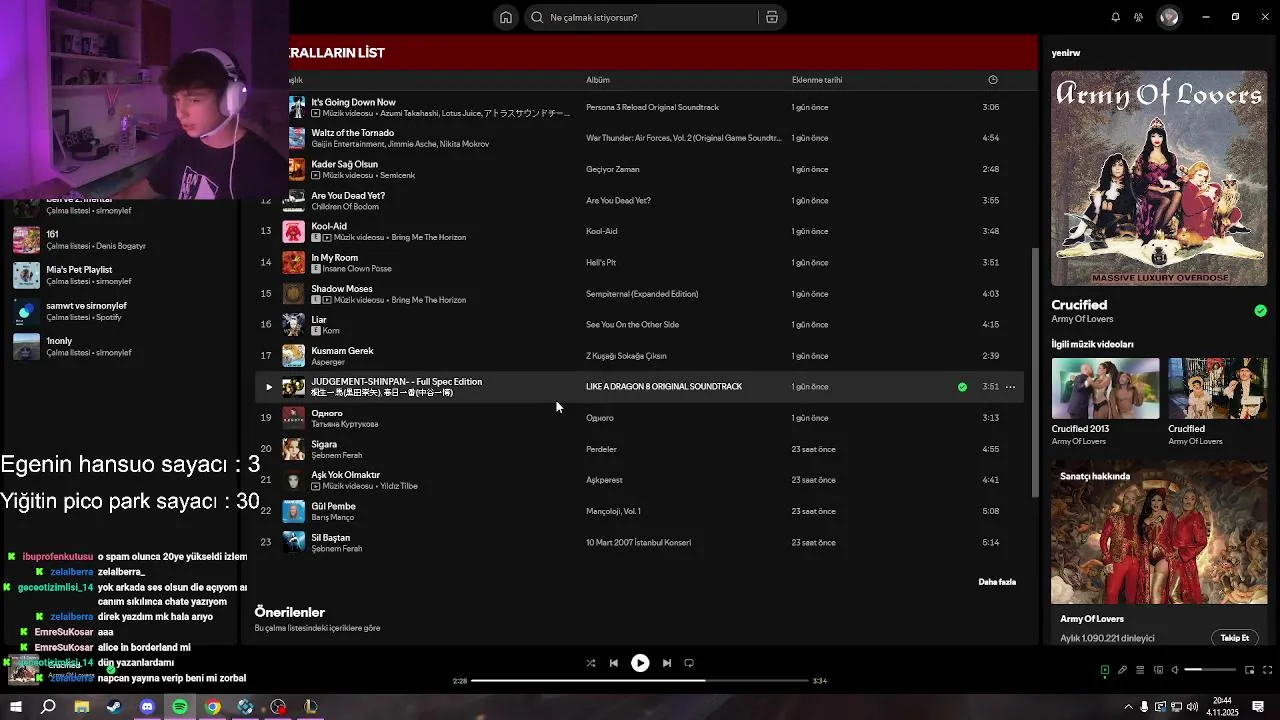Click Sil Baştan track cover thumbnail
Viewport: 1280px width, 720px height.
(x=293, y=543)
